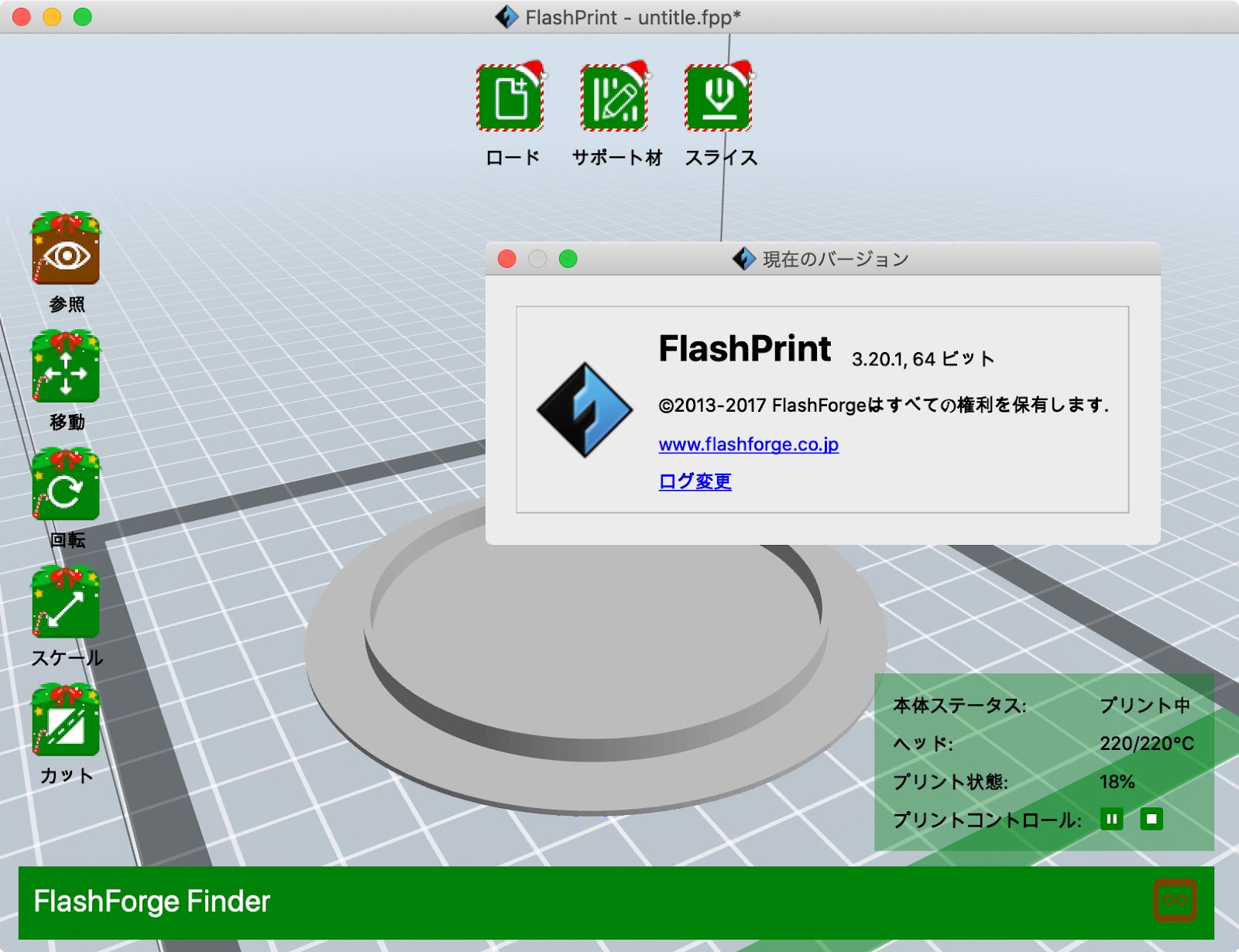Select the 参照 view tool
This screenshot has width=1239, height=952.
click(x=66, y=249)
